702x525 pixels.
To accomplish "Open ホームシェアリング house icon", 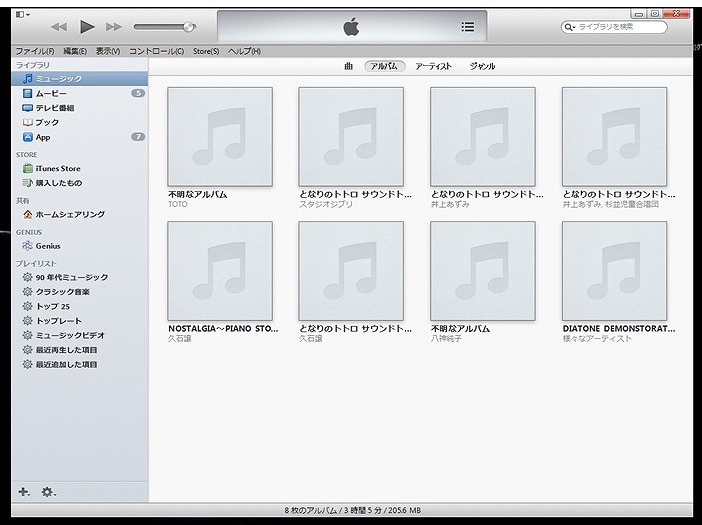I will point(28,214).
